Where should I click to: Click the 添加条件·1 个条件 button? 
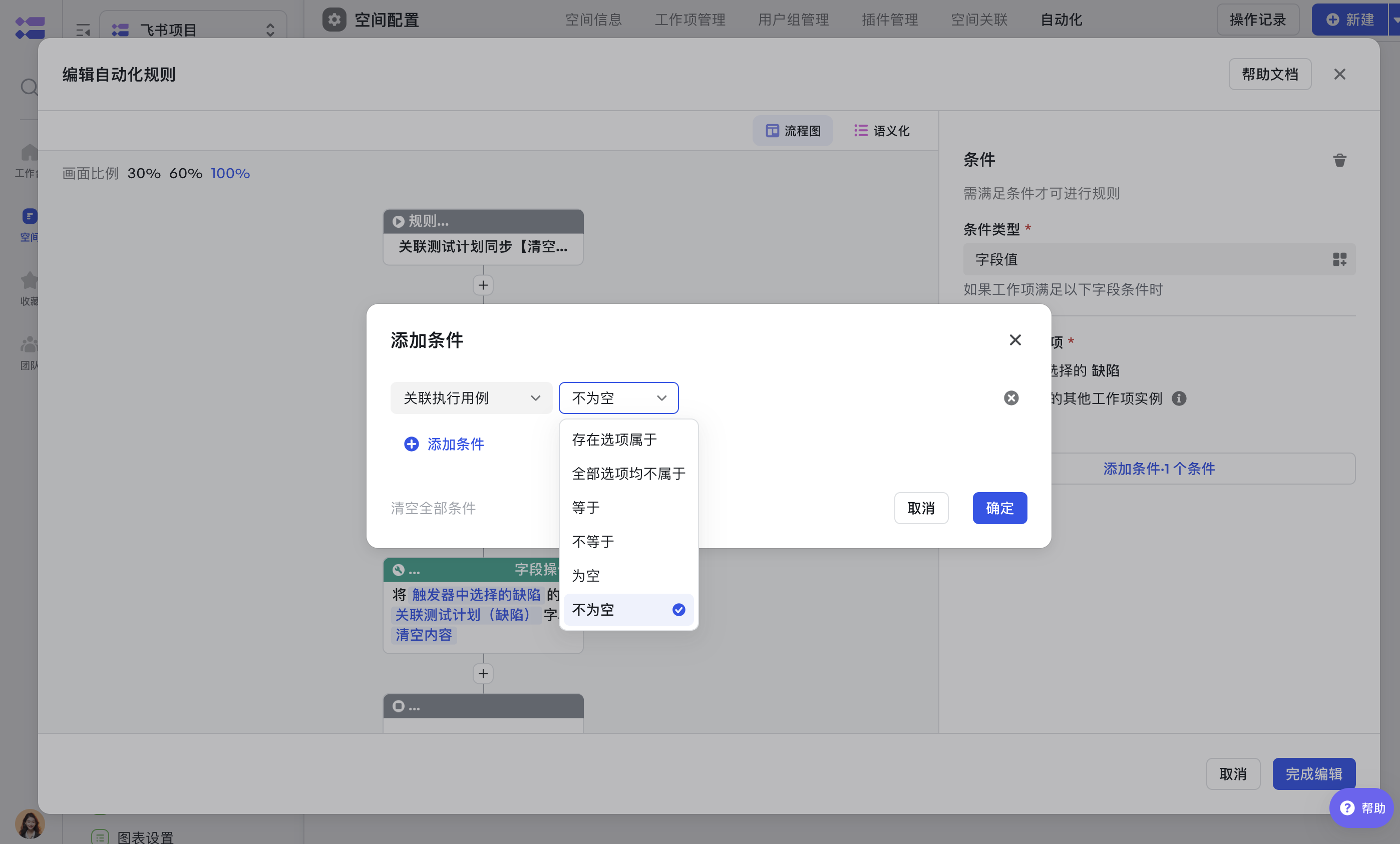pyautogui.click(x=1159, y=469)
